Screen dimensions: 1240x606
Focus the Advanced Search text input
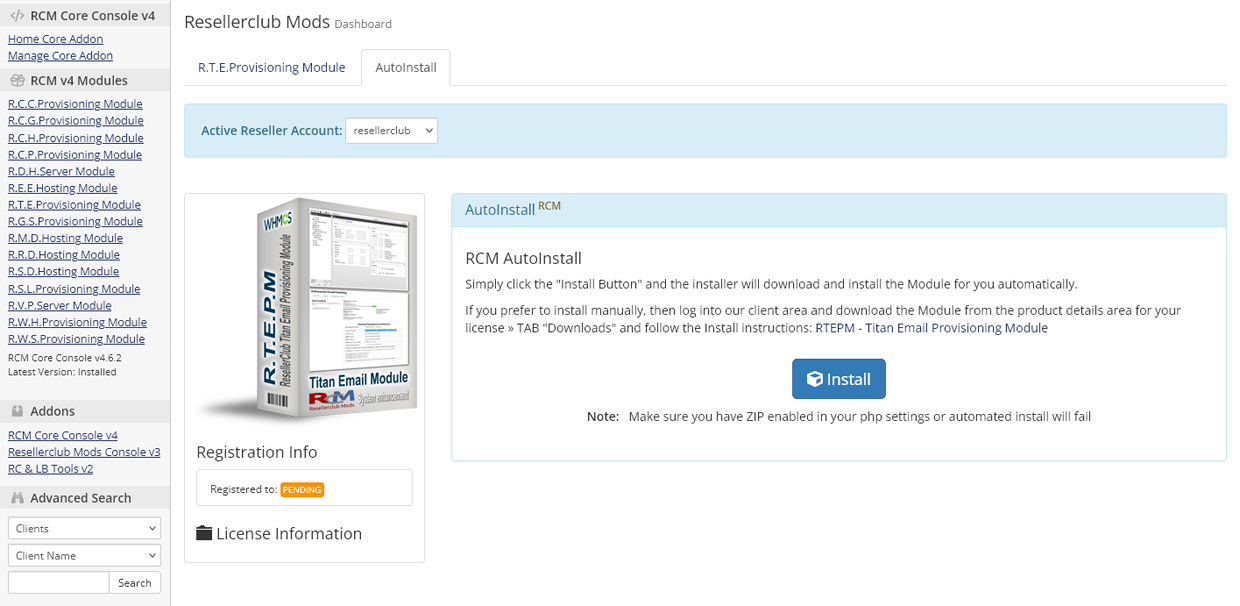tap(58, 582)
